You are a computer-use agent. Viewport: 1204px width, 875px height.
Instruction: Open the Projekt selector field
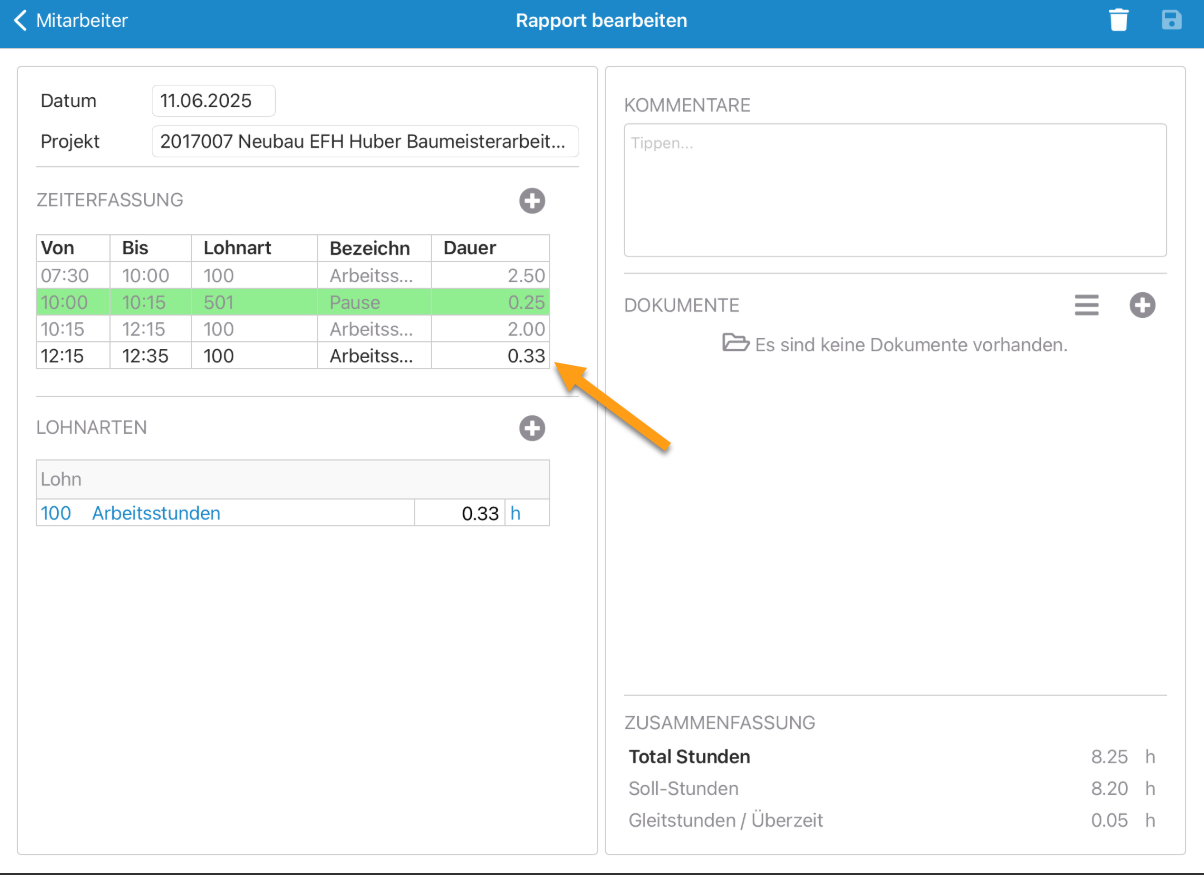(365, 142)
